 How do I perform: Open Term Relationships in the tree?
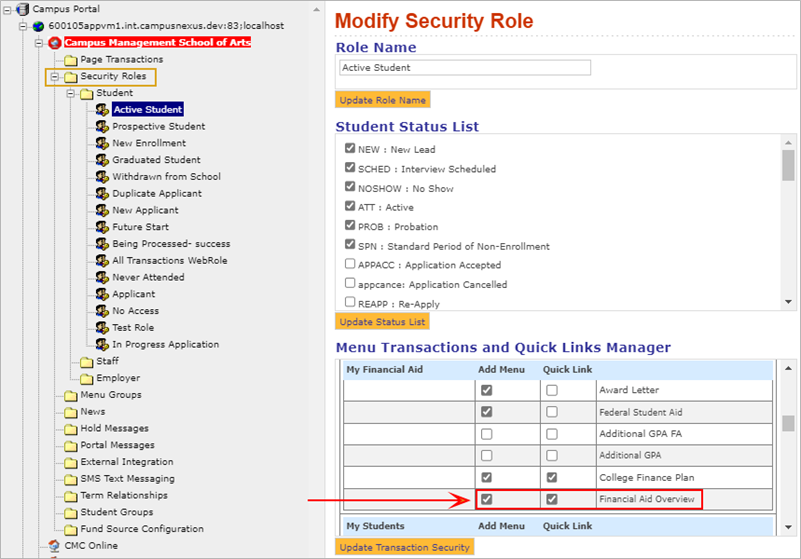[124, 496]
